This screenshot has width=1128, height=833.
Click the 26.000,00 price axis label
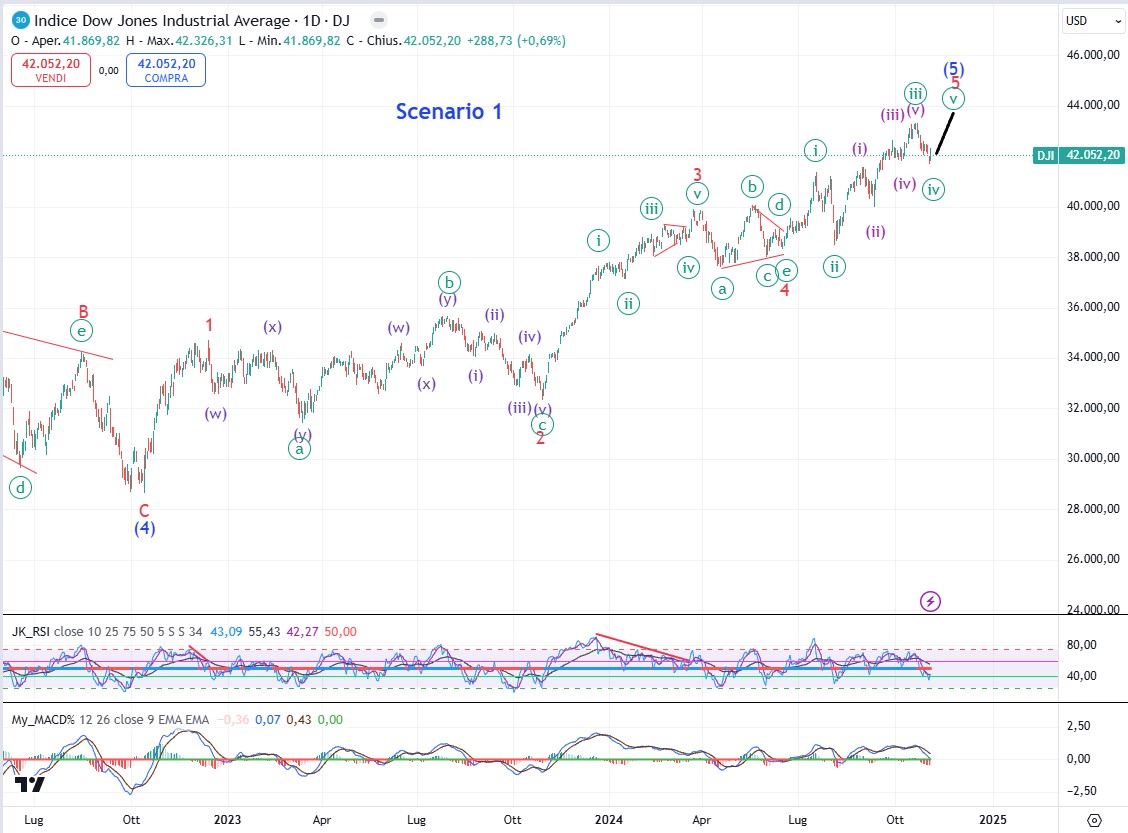pos(1093,559)
